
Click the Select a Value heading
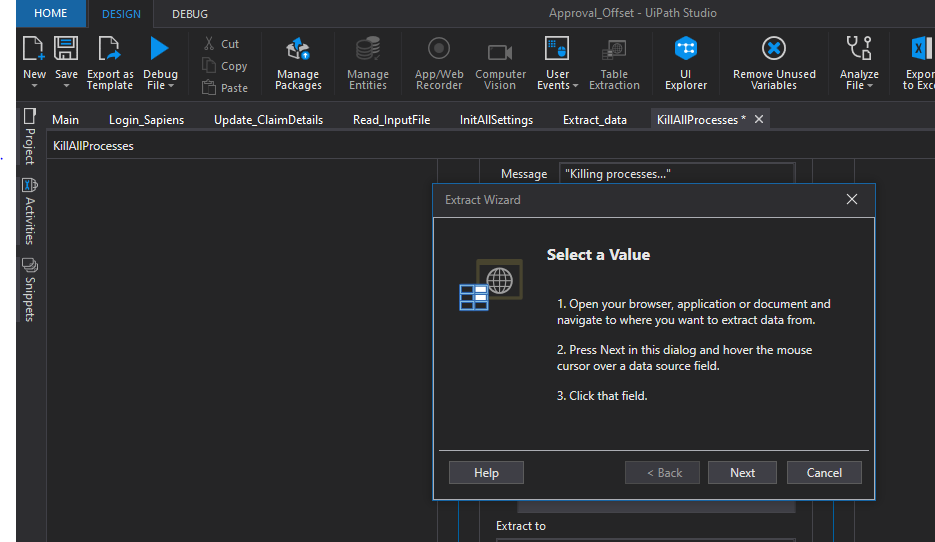point(598,255)
